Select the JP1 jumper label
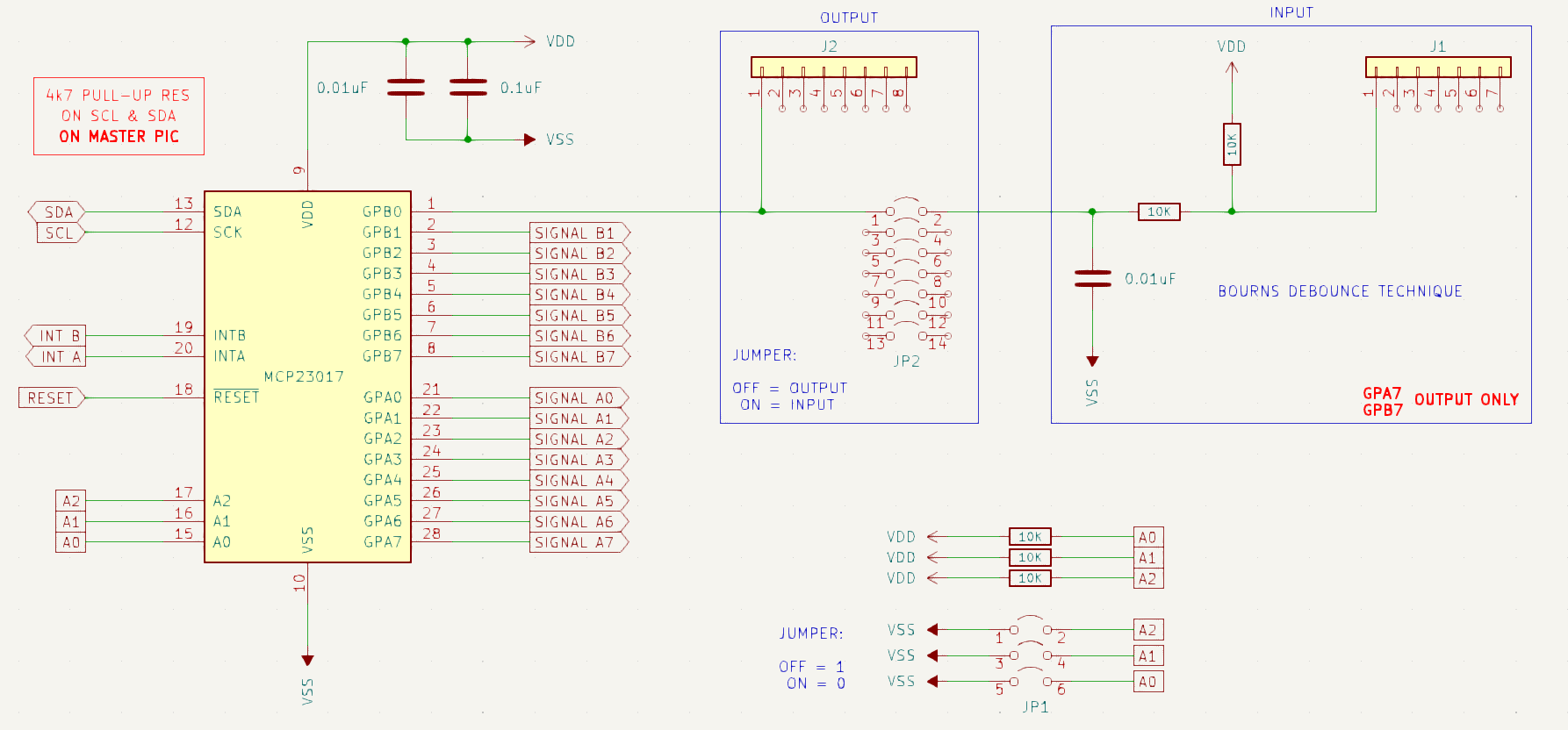The width and height of the screenshot is (1568, 730). pos(1035,706)
